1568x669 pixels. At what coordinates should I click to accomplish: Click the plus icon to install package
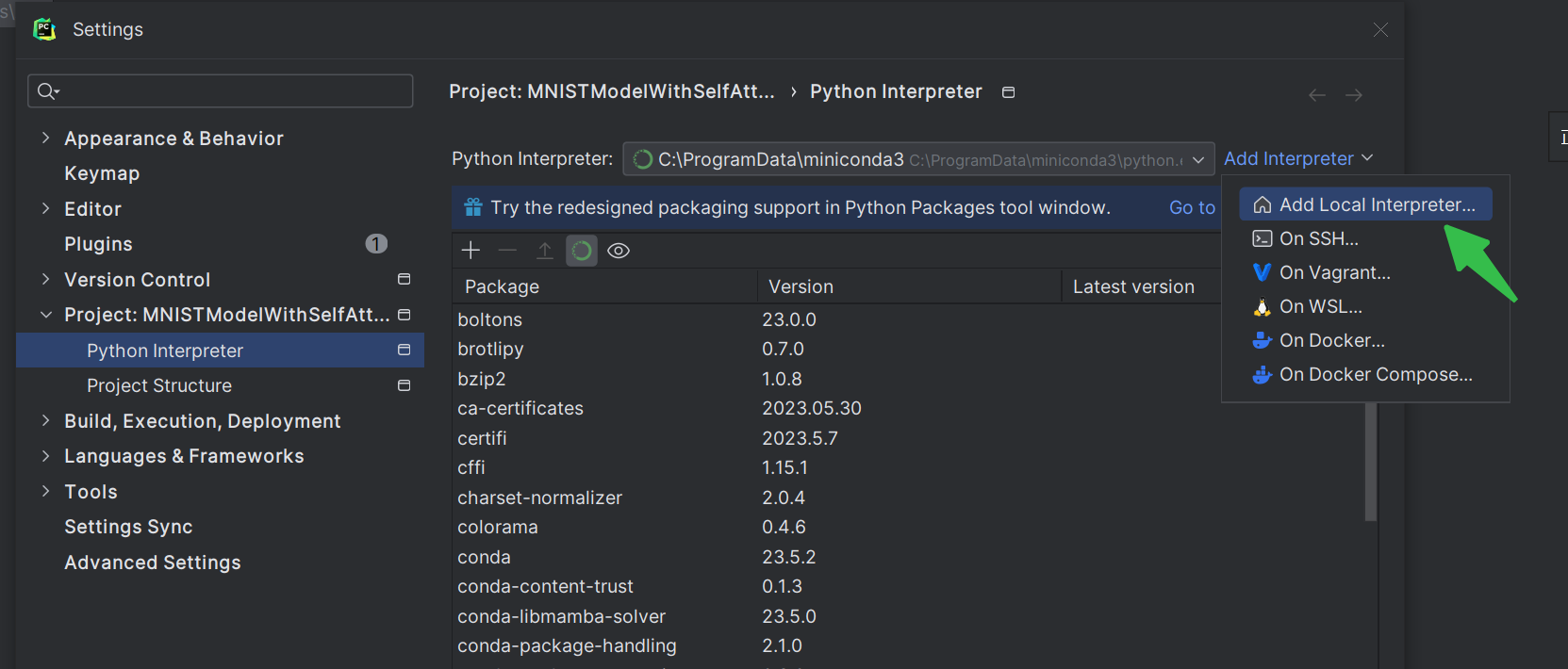click(470, 251)
